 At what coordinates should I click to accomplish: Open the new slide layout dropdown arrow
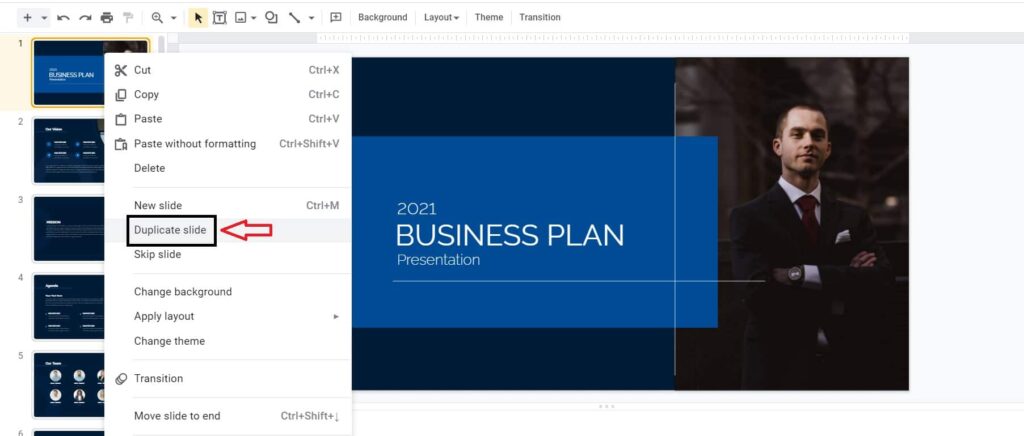click(44, 18)
